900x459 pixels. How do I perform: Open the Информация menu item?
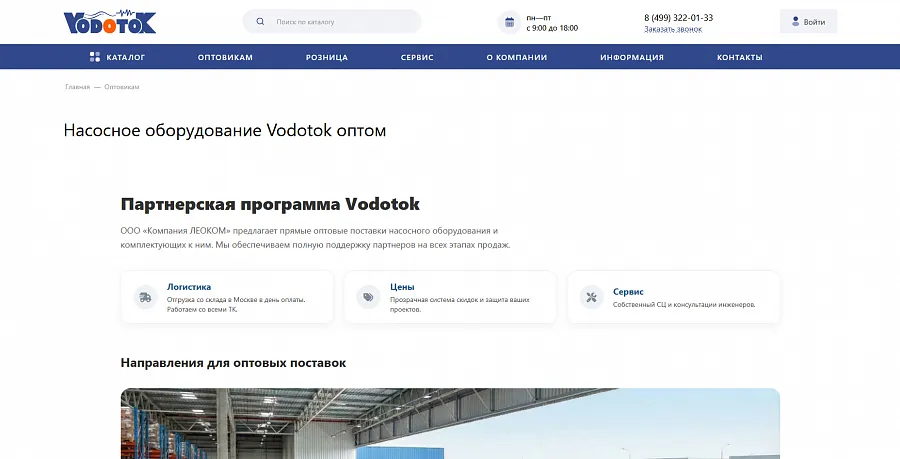(x=632, y=57)
